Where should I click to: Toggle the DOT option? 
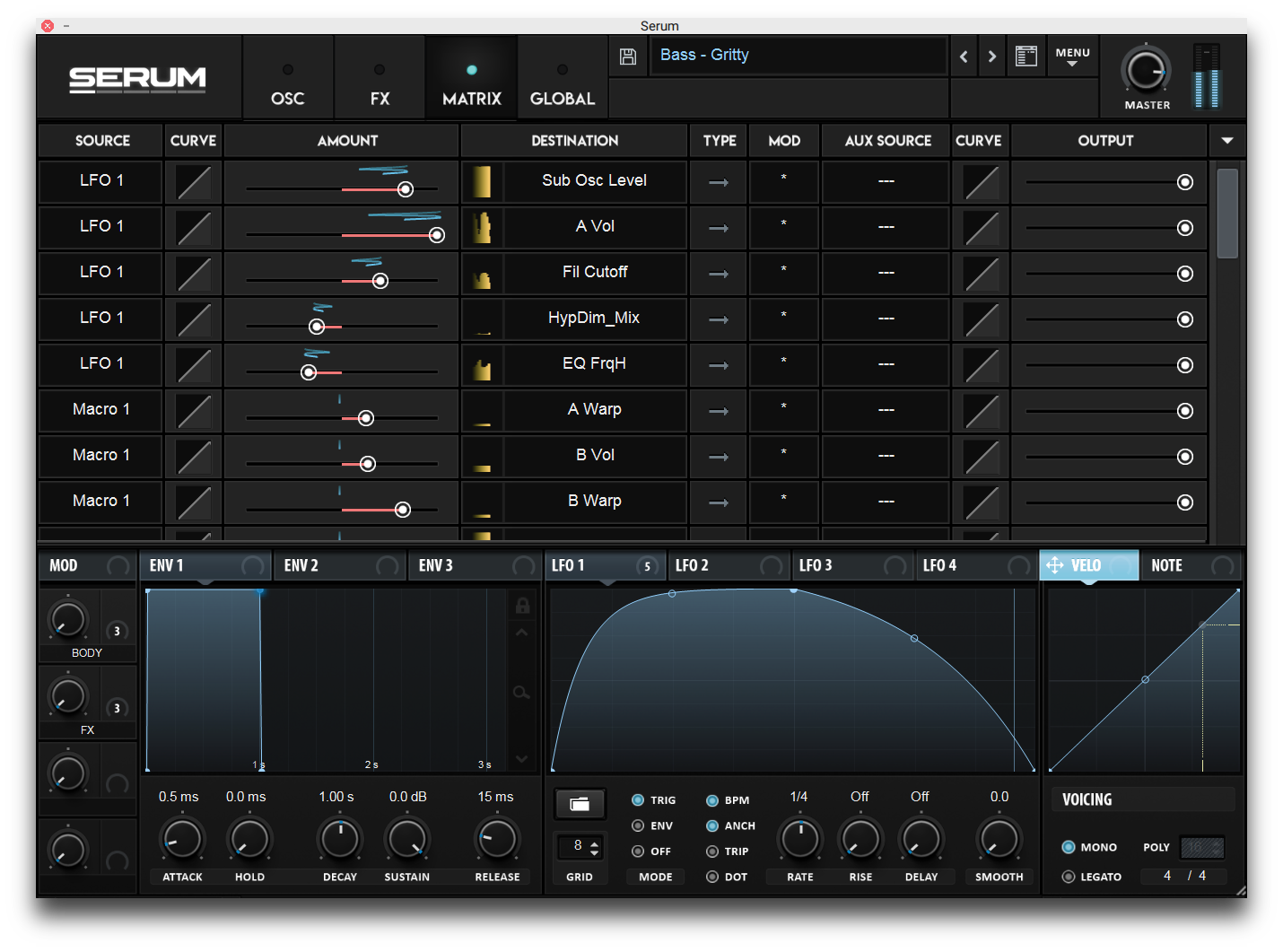(x=712, y=877)
